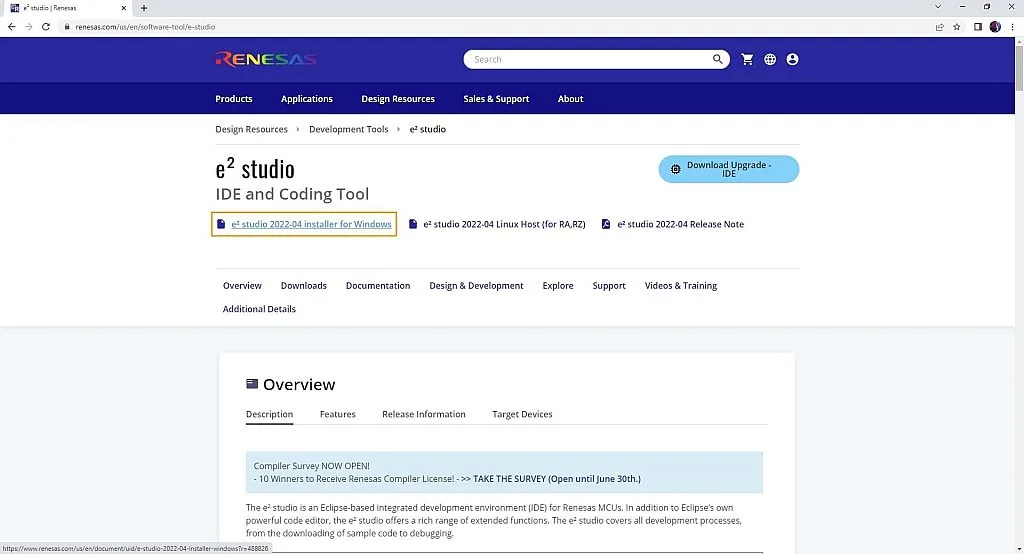Viewport: 1024px width, 554px height.
Task: Jump to Design & Development section
Action: coord(476,285)
